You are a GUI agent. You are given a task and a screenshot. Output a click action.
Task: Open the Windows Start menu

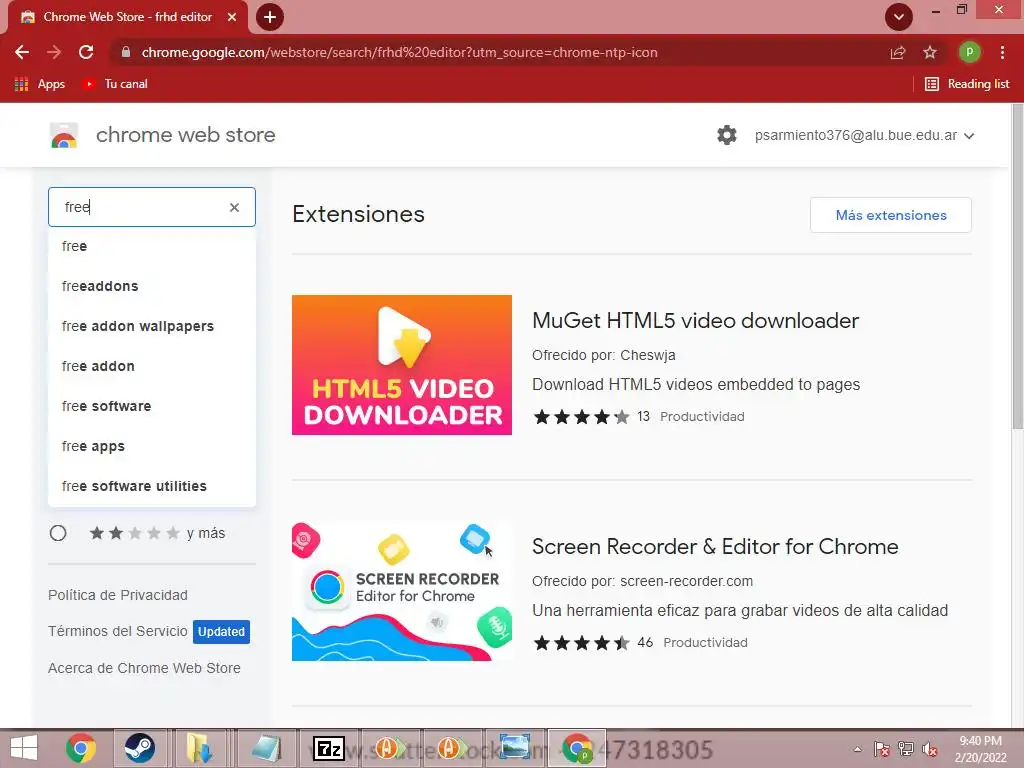24,748
